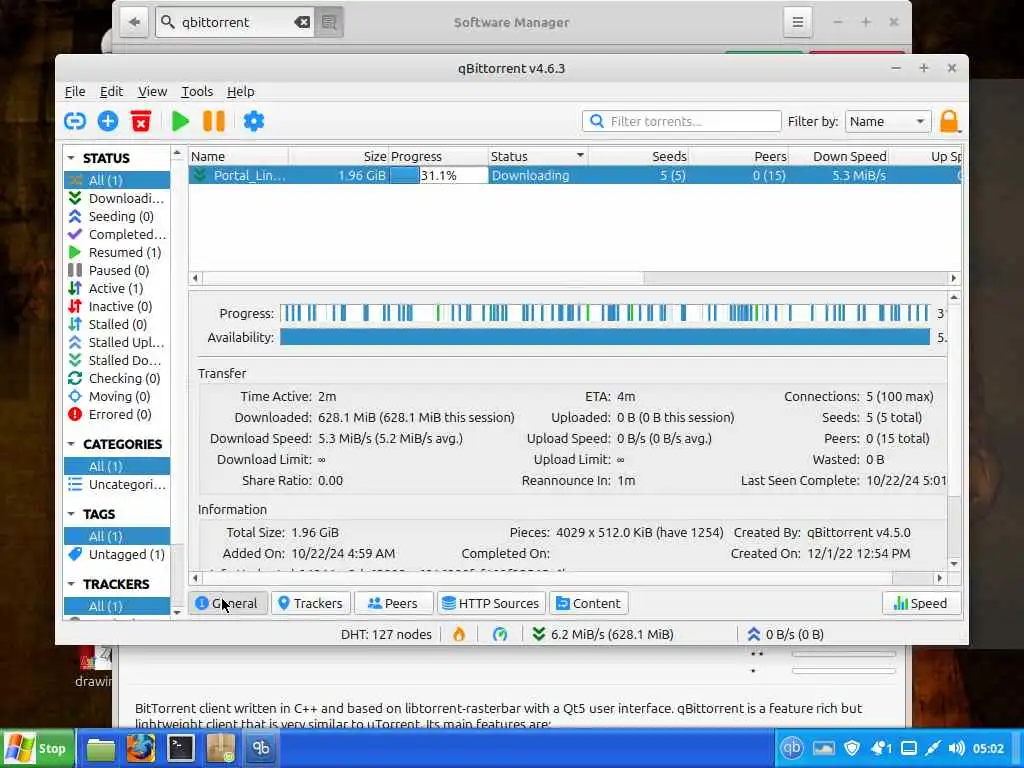This screenshot has height=768, width=1024.
Task: Click the pieces Progress bar
Action: (605, 313)
